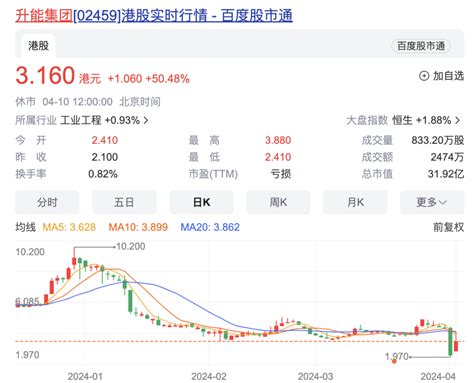Image resolution: width=474 pixels, height=383 pixels.
Task: Click the 今开 value 2.410
Action: point(105,140)
